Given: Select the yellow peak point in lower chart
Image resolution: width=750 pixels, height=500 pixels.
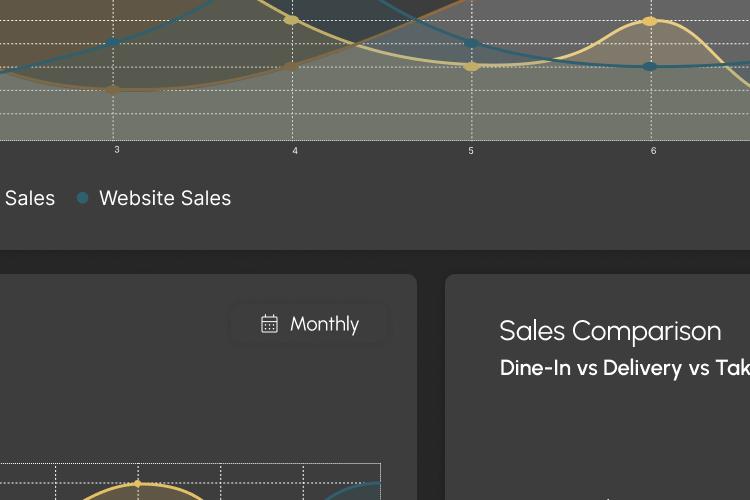Looking at the screenshot, I should 138,483.
